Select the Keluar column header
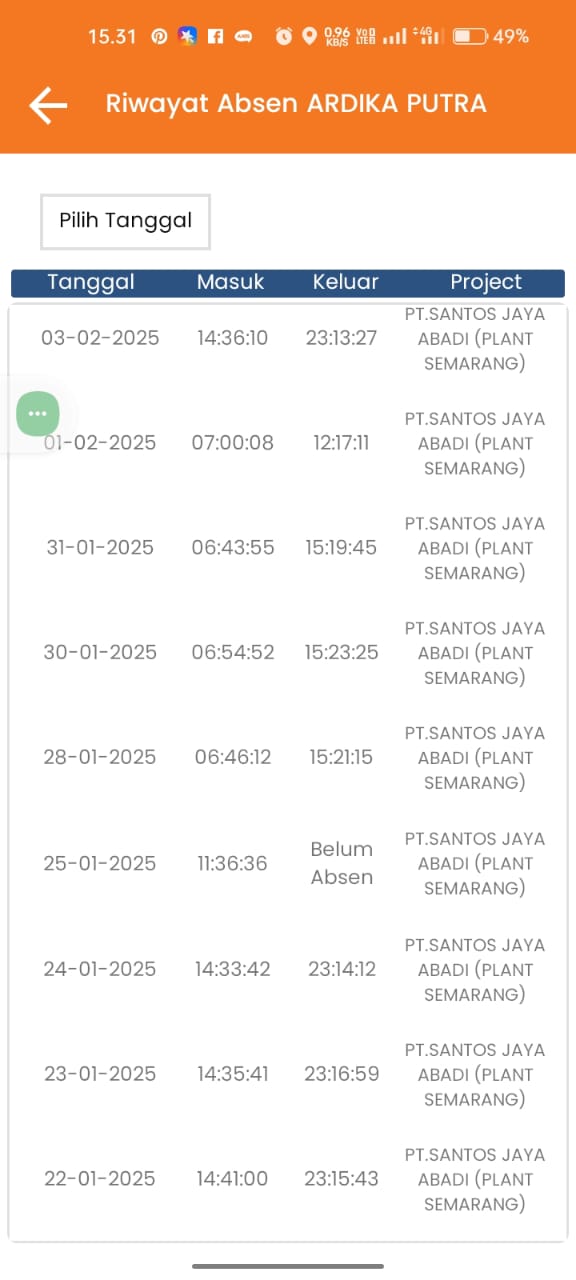The width and height of the screenshot is (576, 1280). (x=346, y=282)
